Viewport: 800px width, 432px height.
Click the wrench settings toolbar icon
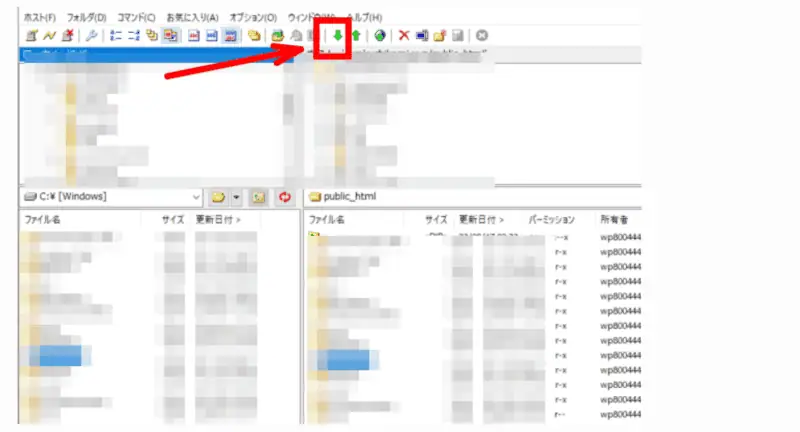tap(92, 36)
